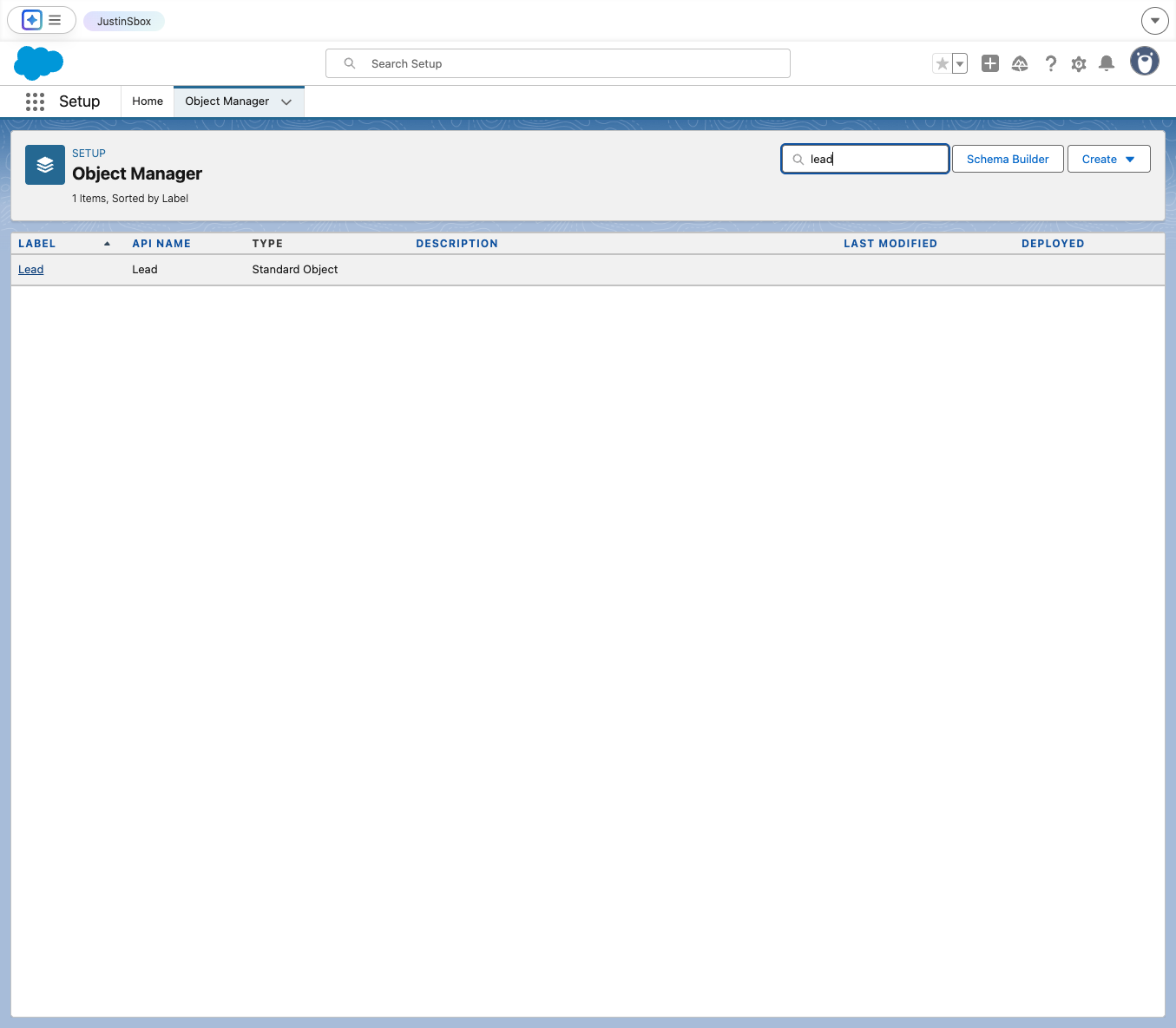Open the favorites list dropdown arrow
The height and width of the screenshot is (1028, 1176).
click(x=960, y=63)
